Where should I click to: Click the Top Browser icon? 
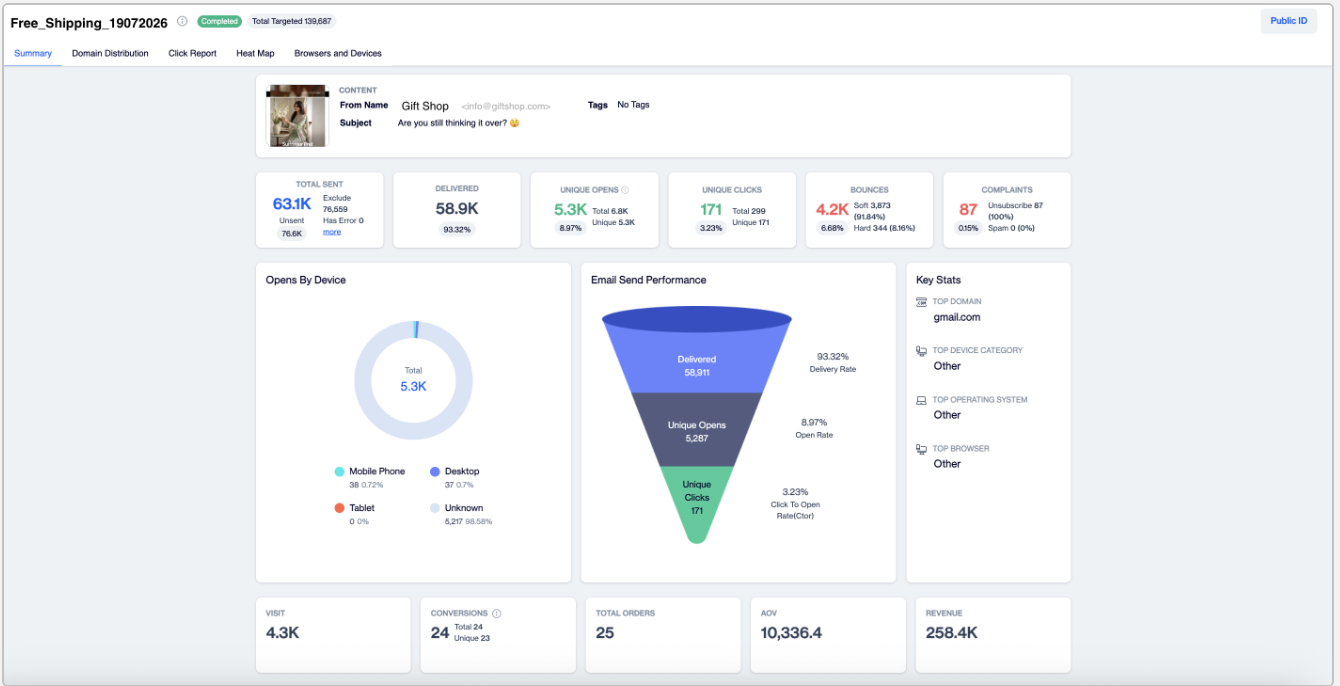tap(921, 449)
